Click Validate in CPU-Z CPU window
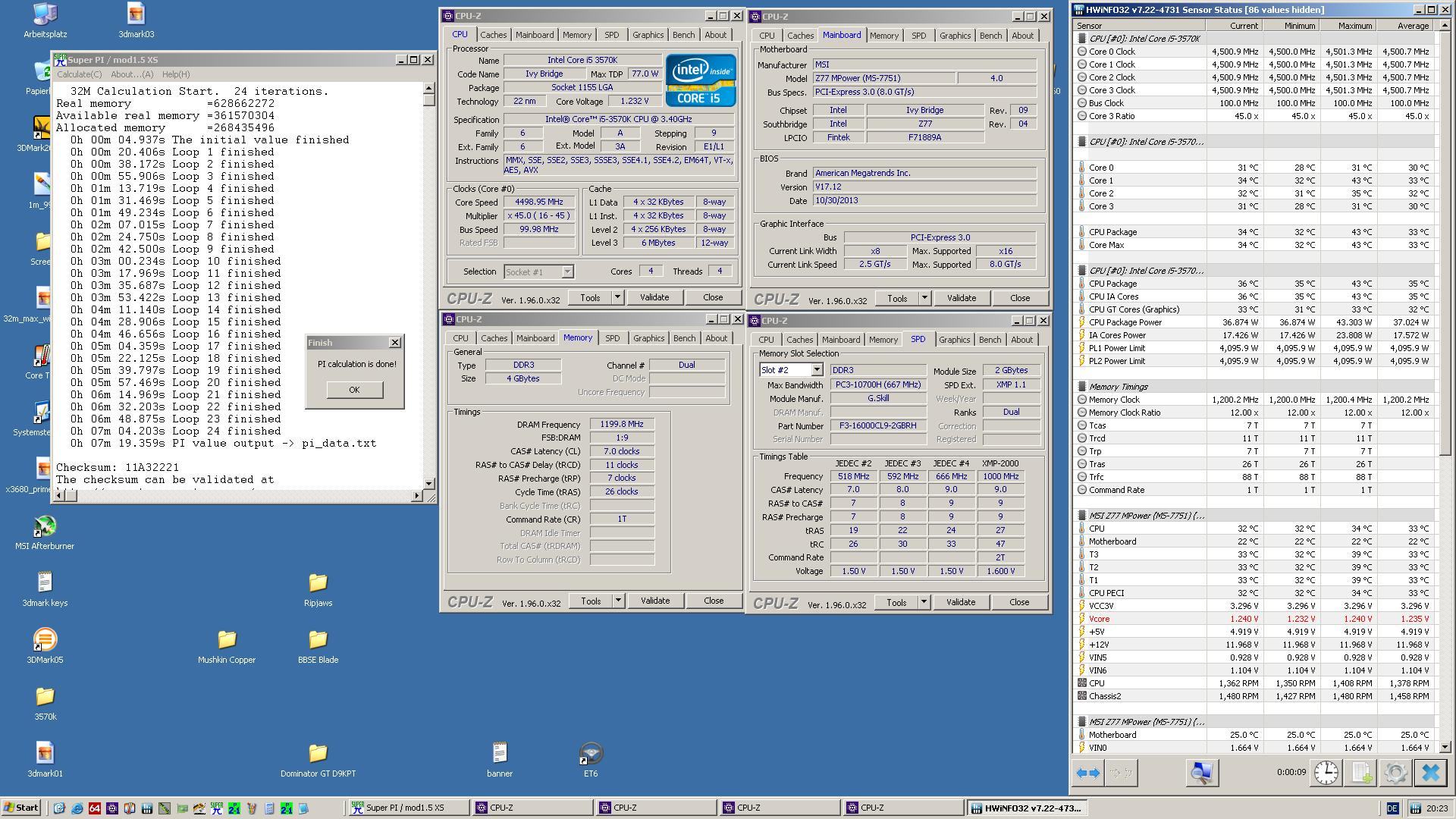This screenshot has width=1456, height=819. point(654,297)
